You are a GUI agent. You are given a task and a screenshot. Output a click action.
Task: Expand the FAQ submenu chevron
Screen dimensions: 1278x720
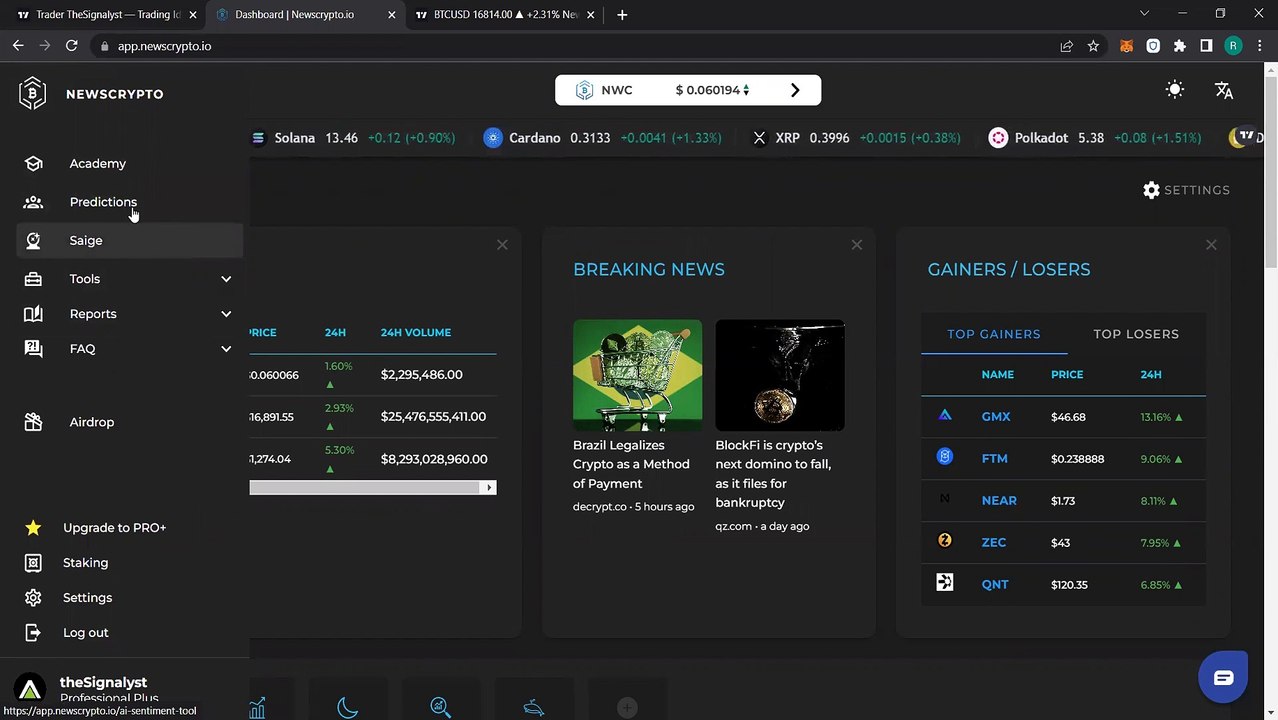[226, 349]
